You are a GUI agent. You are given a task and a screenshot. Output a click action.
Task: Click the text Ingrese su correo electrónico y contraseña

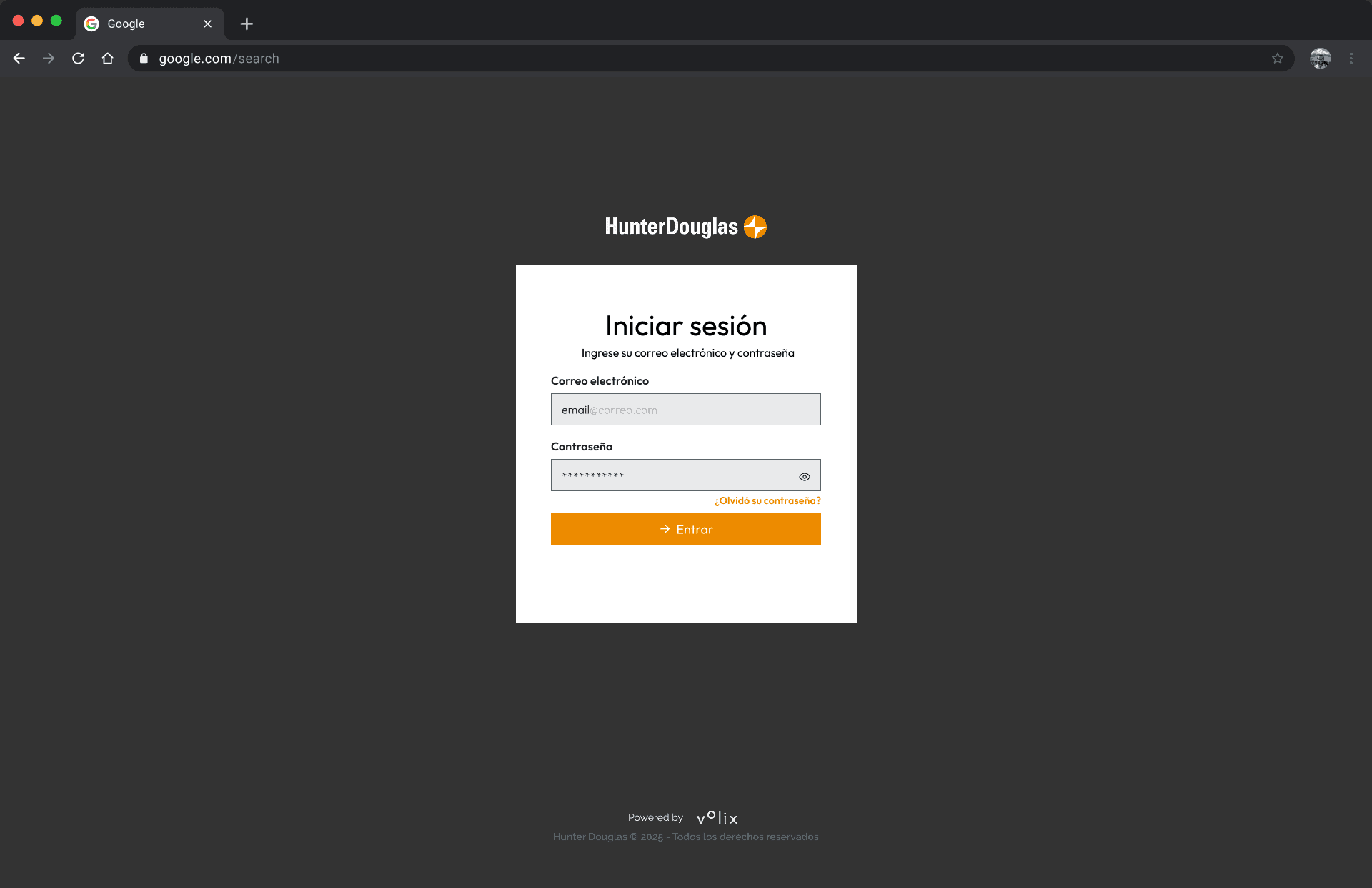pos(687,353)
